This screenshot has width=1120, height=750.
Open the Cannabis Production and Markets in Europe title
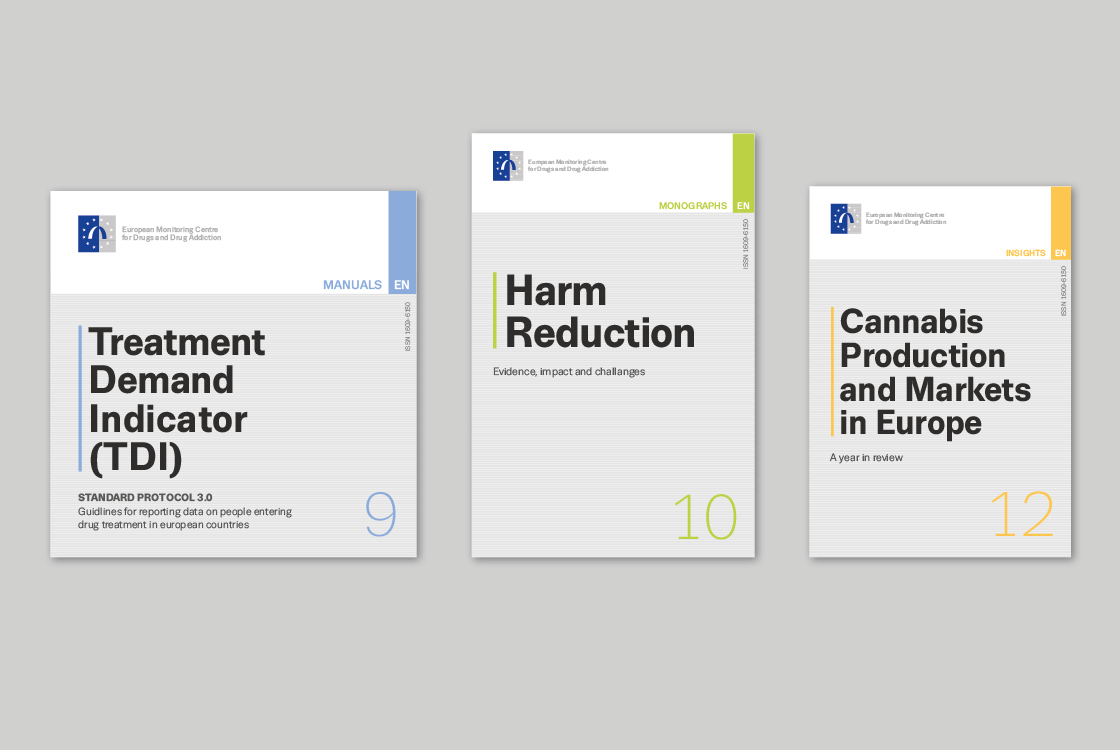pyautogui.click(x=934, y=372)
